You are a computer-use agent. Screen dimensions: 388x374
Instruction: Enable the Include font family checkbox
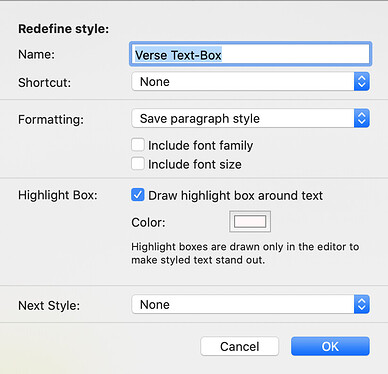click(138, 145)
